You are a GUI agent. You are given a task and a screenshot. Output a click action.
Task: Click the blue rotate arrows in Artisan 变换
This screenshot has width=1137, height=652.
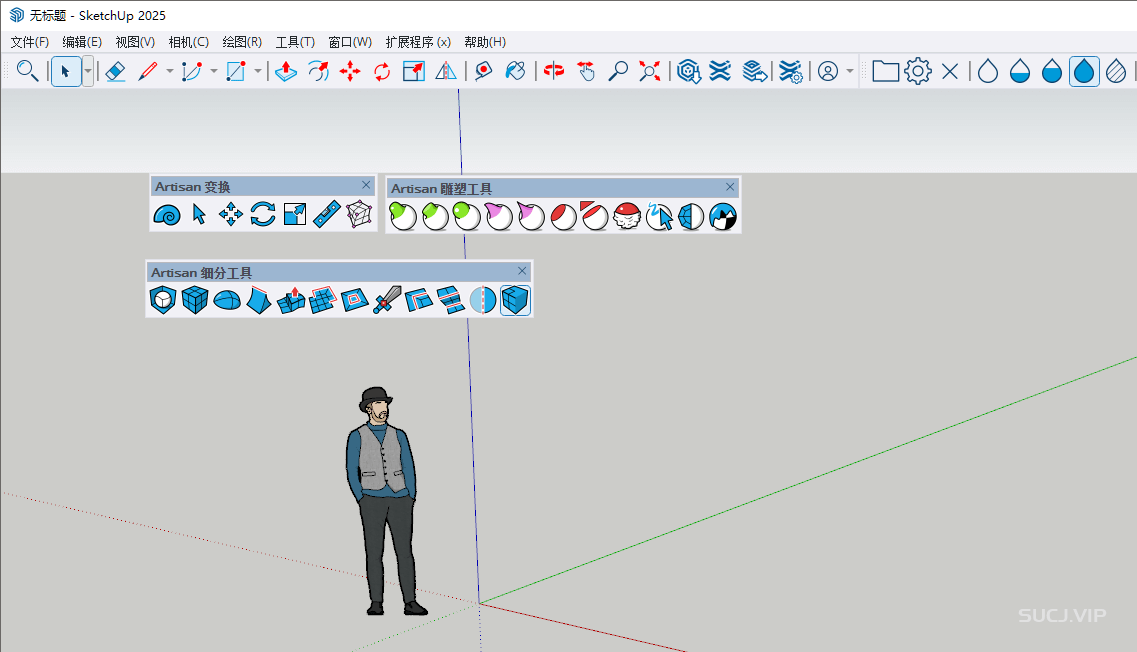click(x=262, y=215)
